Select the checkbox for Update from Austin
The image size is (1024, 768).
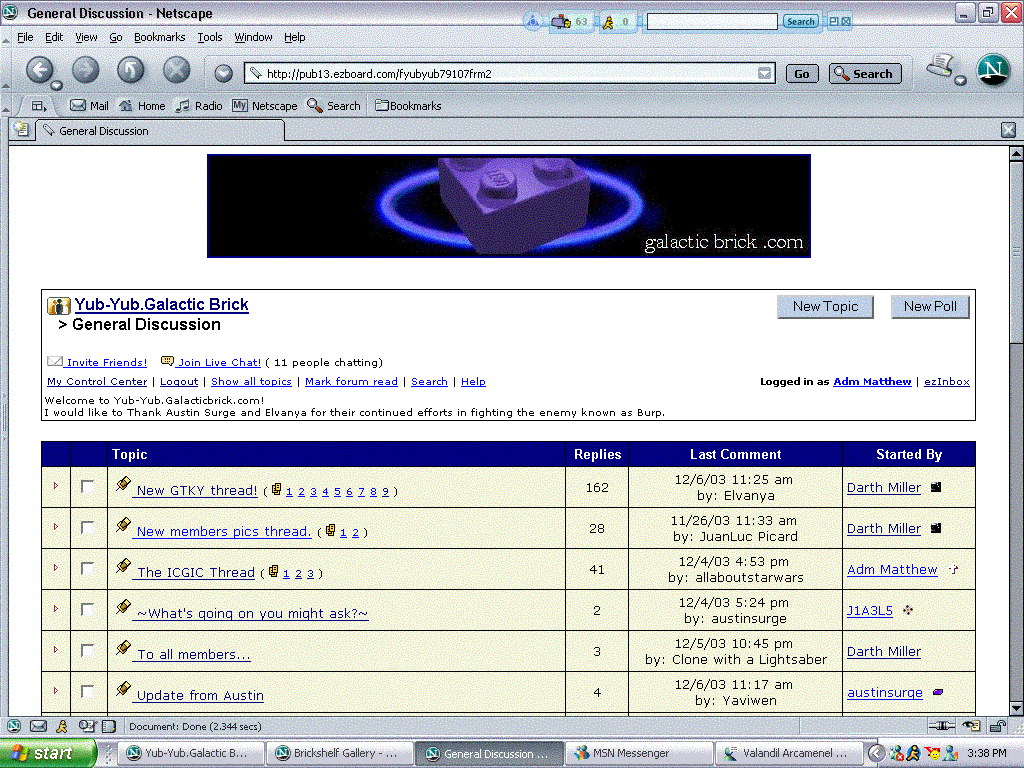[x=88, y=691]
